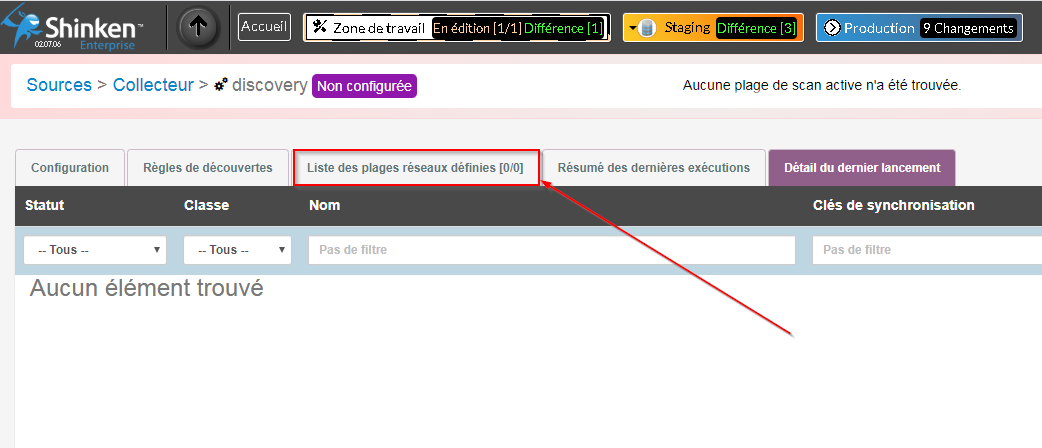The height and width of the screenshot is (448, 1042).
Task: Click the Nom filter text field
Action: click(551, 250)
